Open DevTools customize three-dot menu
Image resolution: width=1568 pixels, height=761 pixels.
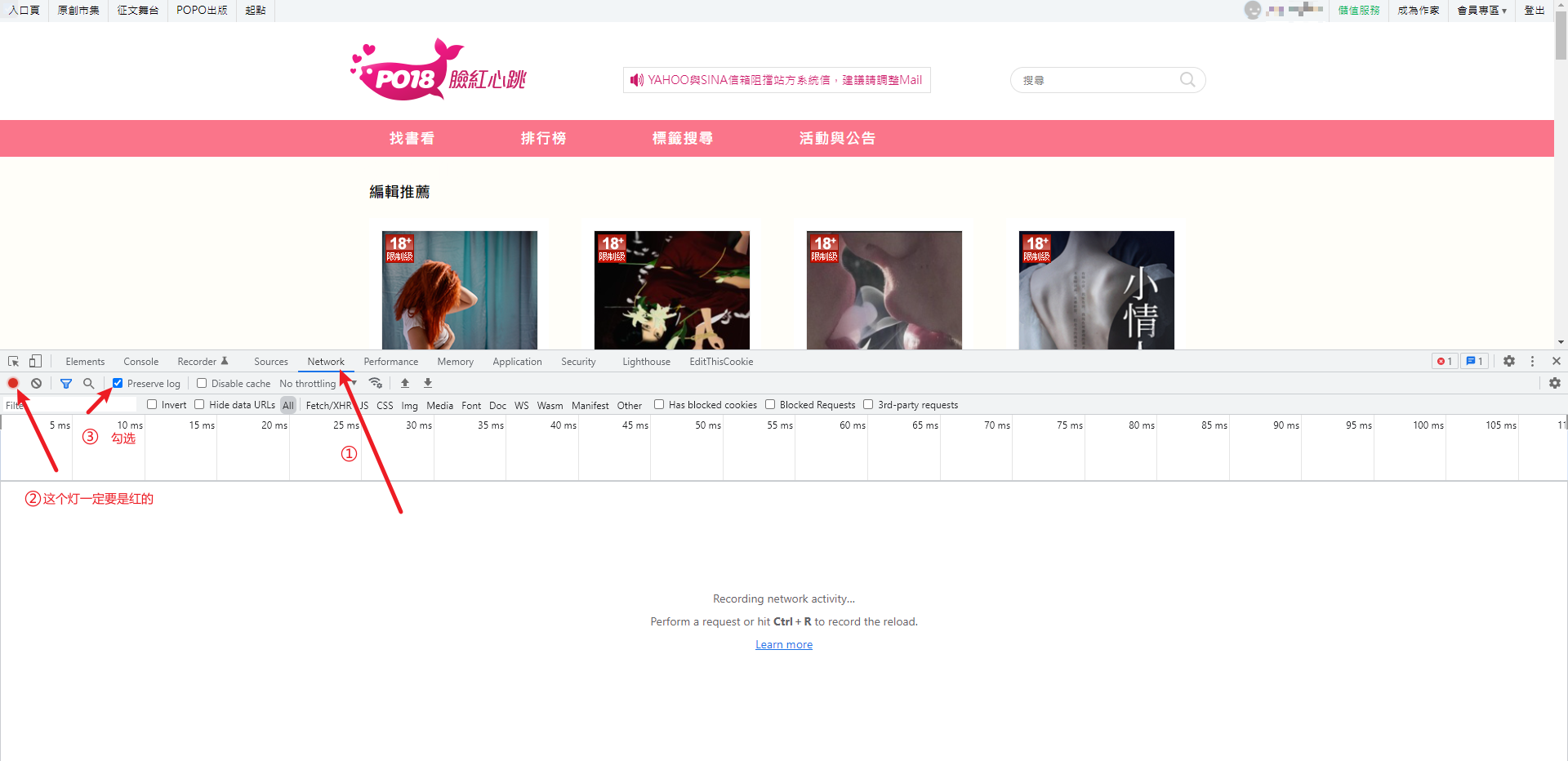point(1532,361)
